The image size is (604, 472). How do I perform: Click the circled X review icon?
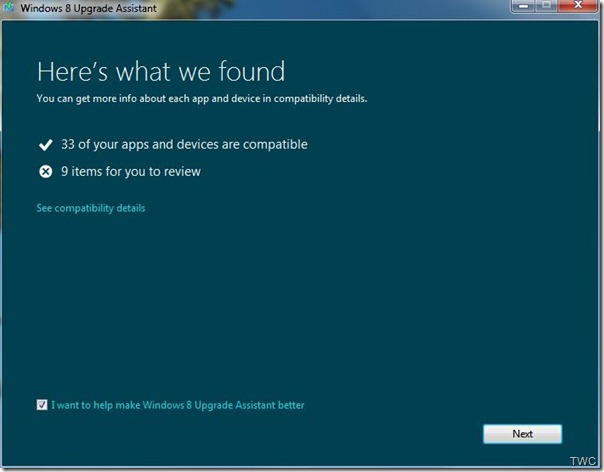click(45, 171)
